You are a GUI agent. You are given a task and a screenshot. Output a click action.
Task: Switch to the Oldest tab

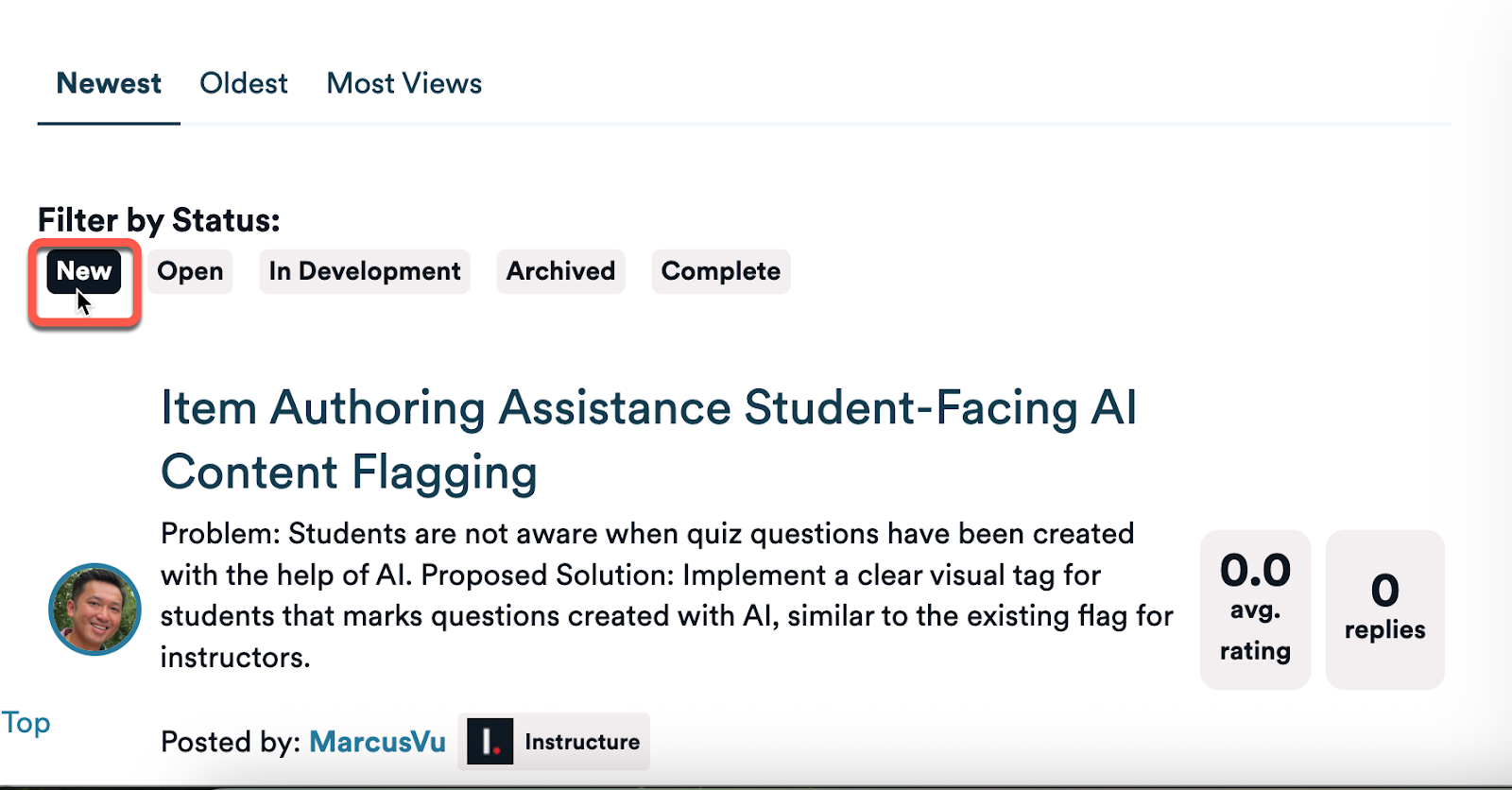(x=243, y=83)
